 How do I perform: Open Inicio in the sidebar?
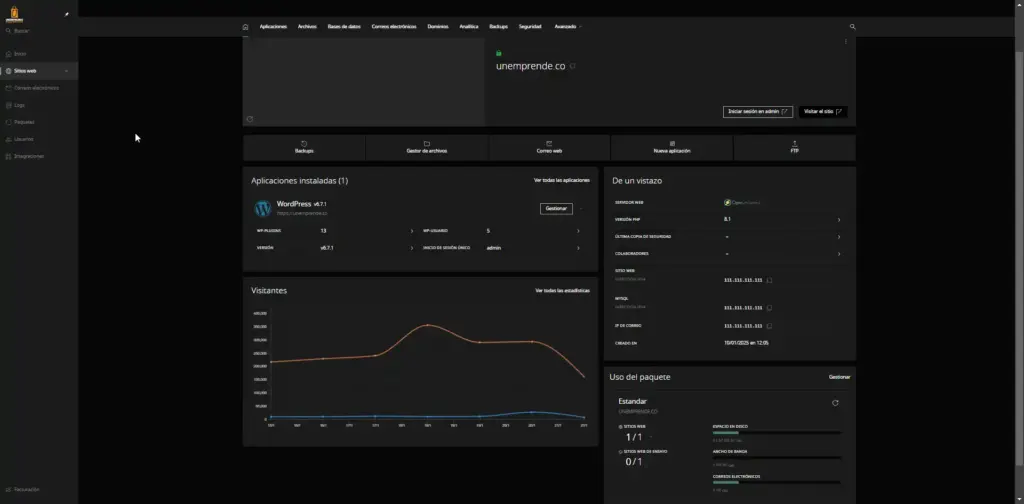click(39, 54)
